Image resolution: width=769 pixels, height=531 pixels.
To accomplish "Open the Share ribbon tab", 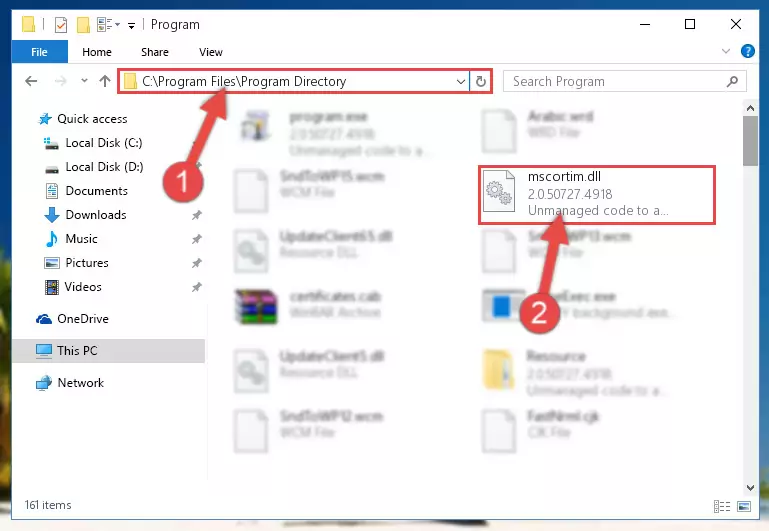I will tap(154, 52).
